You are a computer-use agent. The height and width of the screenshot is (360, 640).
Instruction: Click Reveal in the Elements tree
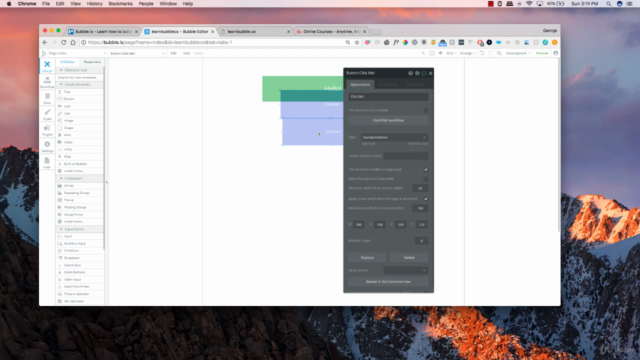point(388,282)
